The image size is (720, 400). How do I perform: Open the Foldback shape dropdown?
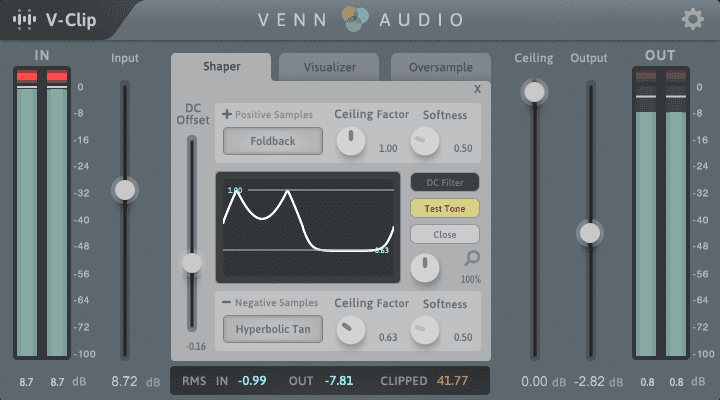pyautogui.click(x=273, y=141)
